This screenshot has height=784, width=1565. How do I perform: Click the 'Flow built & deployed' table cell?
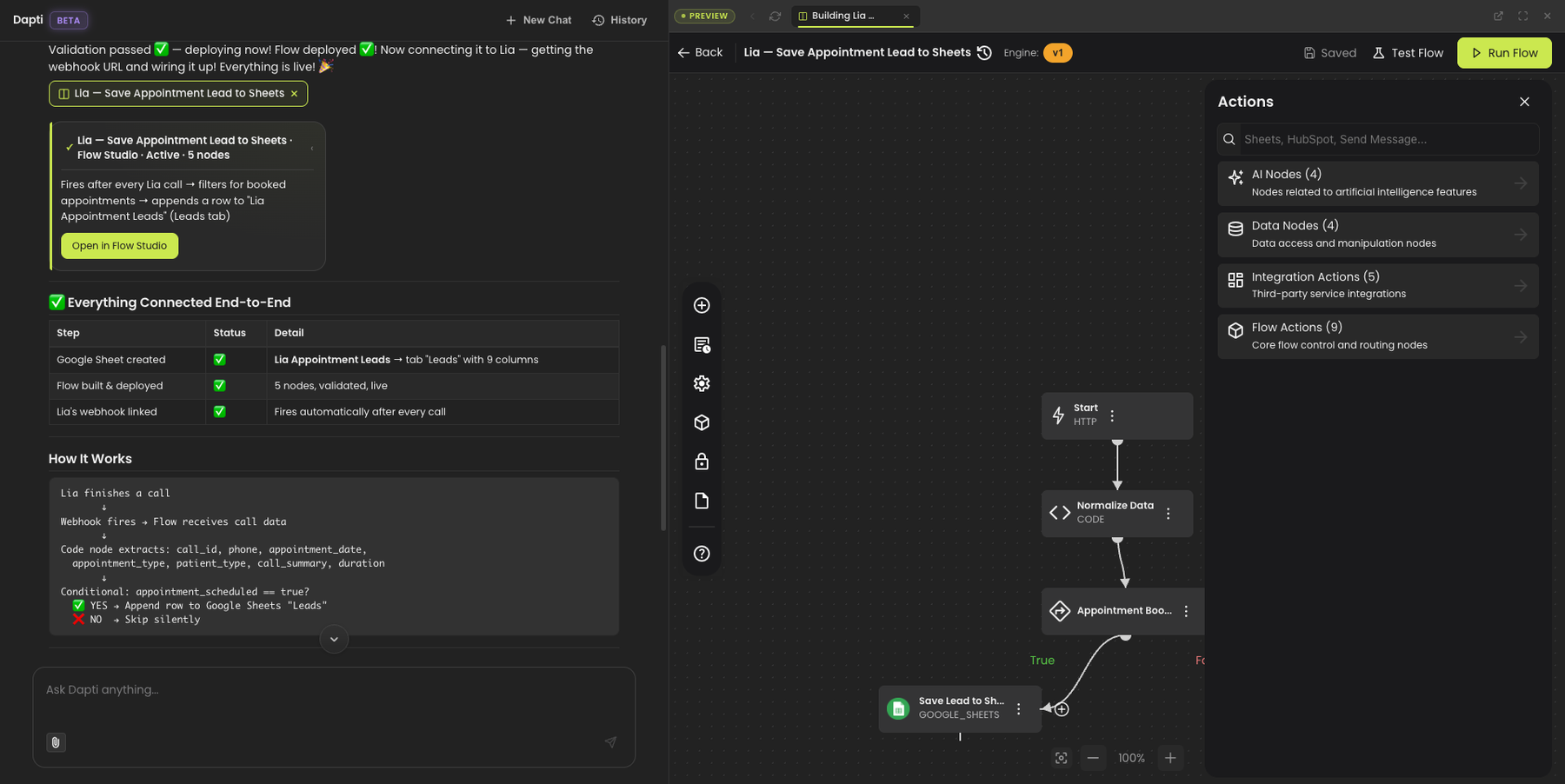pyautogui.click(x=127, y=386)
